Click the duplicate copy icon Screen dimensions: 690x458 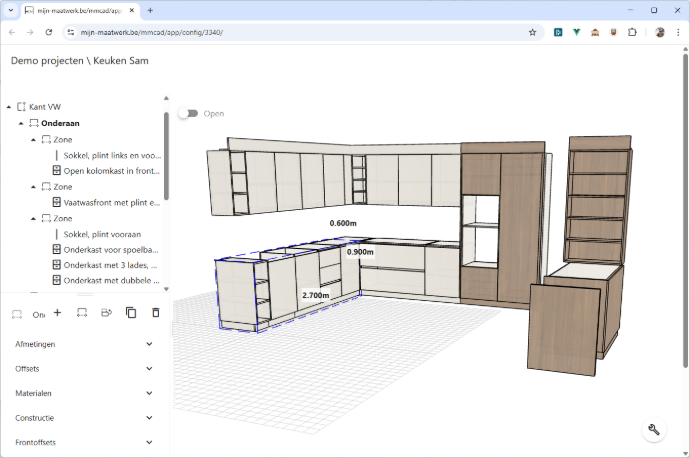click(x=131, y=313)
